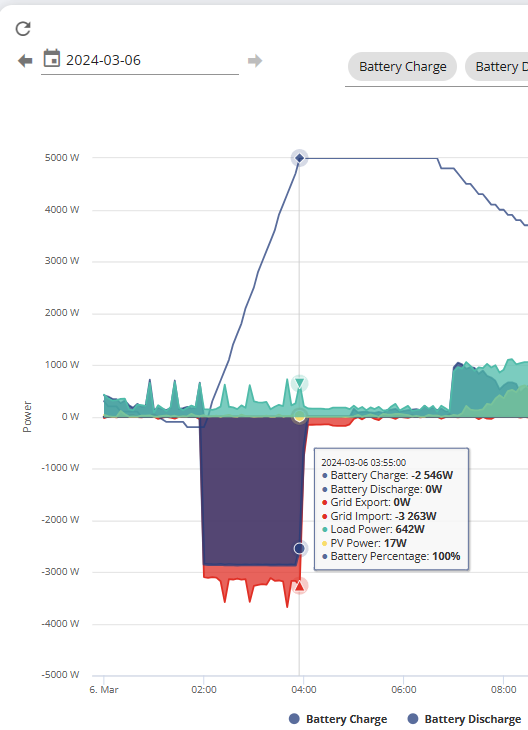Click the 02:00 x-axis label
The height and width of the screenshot is (730, 528).
(x=204, y=689)
